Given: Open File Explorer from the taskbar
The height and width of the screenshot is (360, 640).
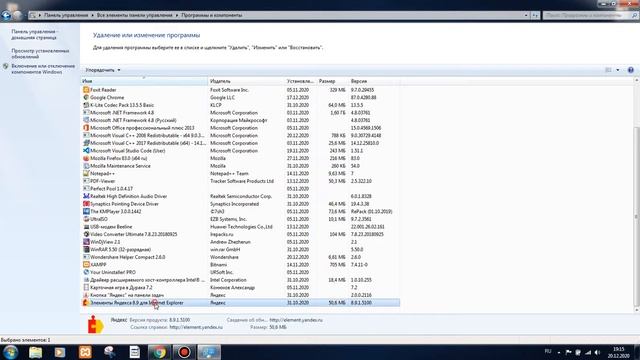Looking at the screenshot, I should click(36, 352).
